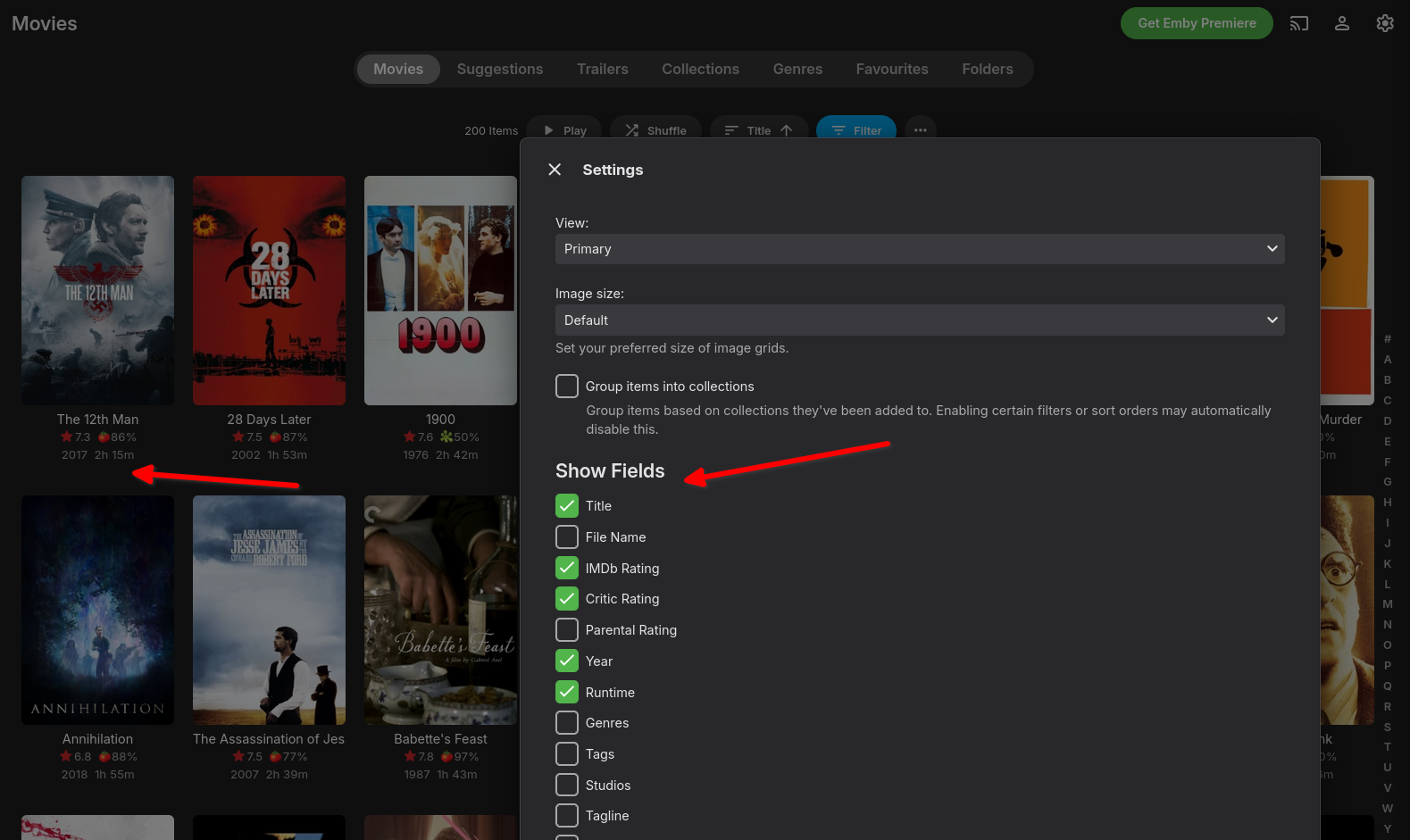Open the Genres tab
1410x840 pixels.
click(x=797, y=69)
